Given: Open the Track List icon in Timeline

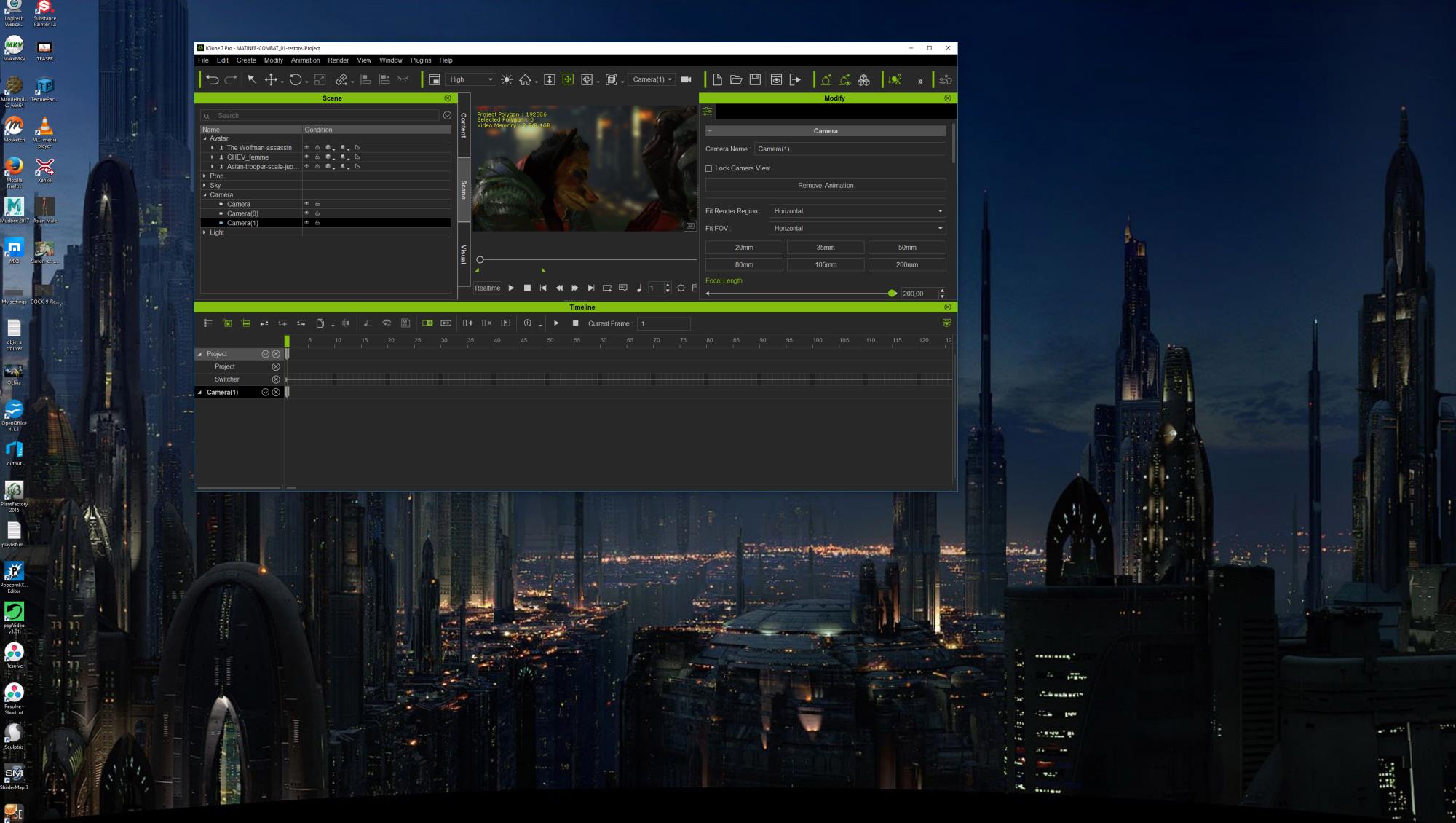Looking at the screenshot, I should 208,323.
